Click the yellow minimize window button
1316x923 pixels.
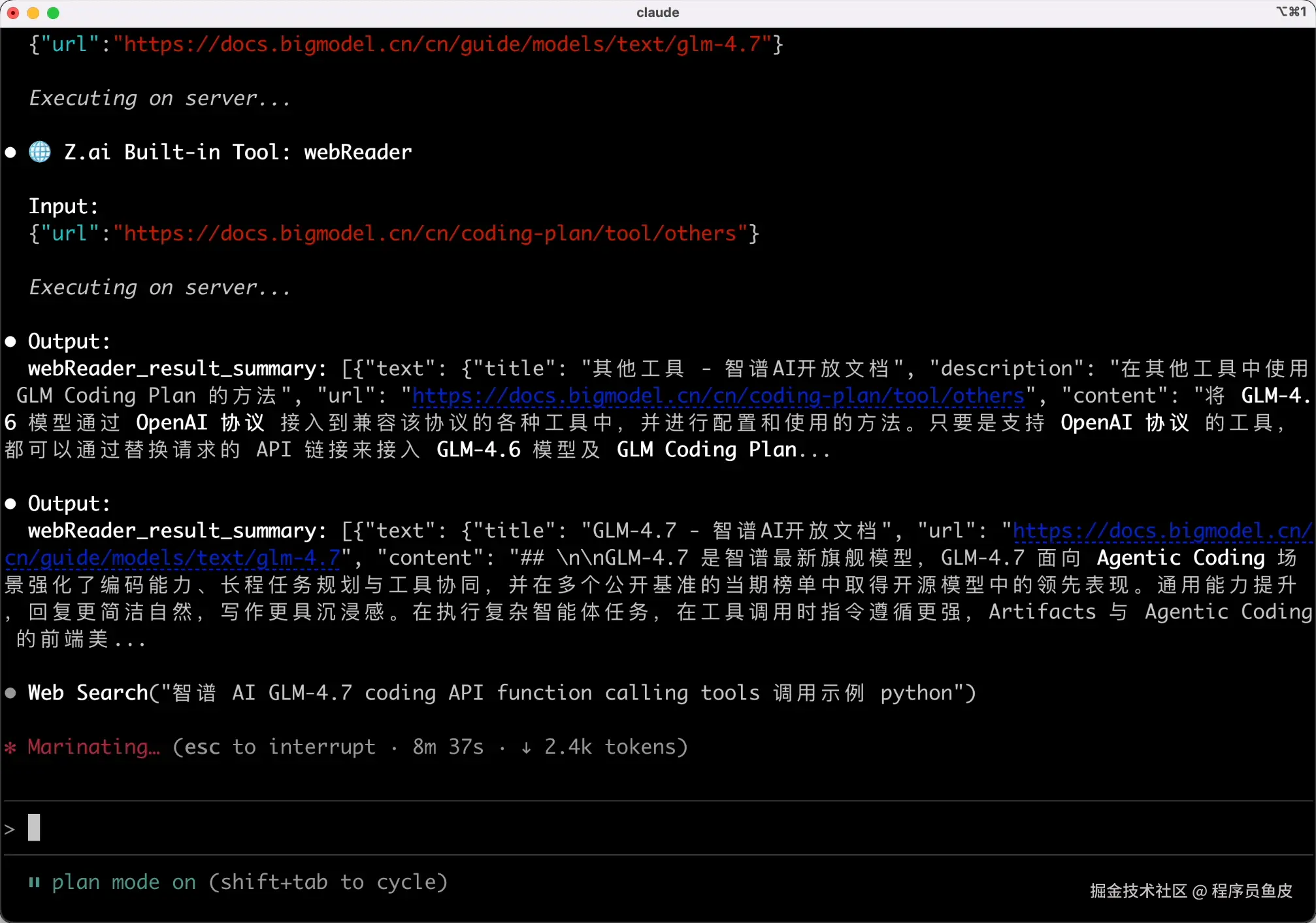[33, 12]
